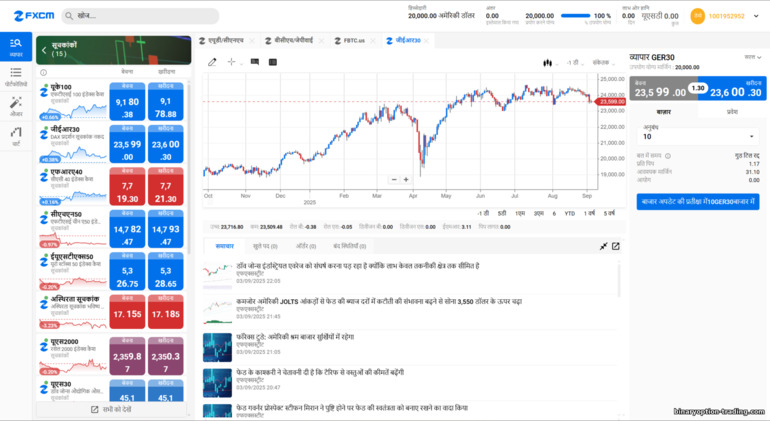Screen dimensions: 770x421
Task: Open the chart type dropdown arrow
Action: (x=557, y=64)
